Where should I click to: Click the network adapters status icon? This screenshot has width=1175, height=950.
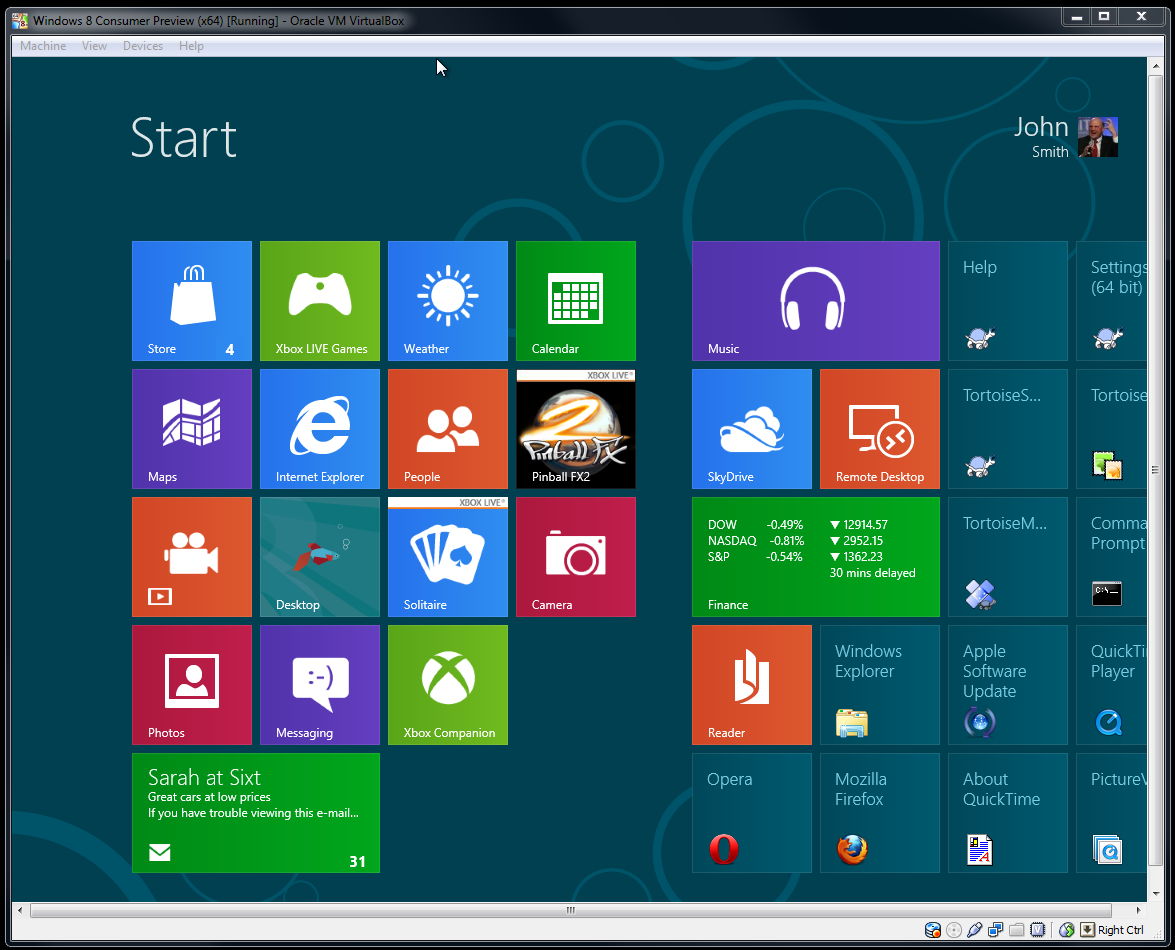click(x=996, y=930)
